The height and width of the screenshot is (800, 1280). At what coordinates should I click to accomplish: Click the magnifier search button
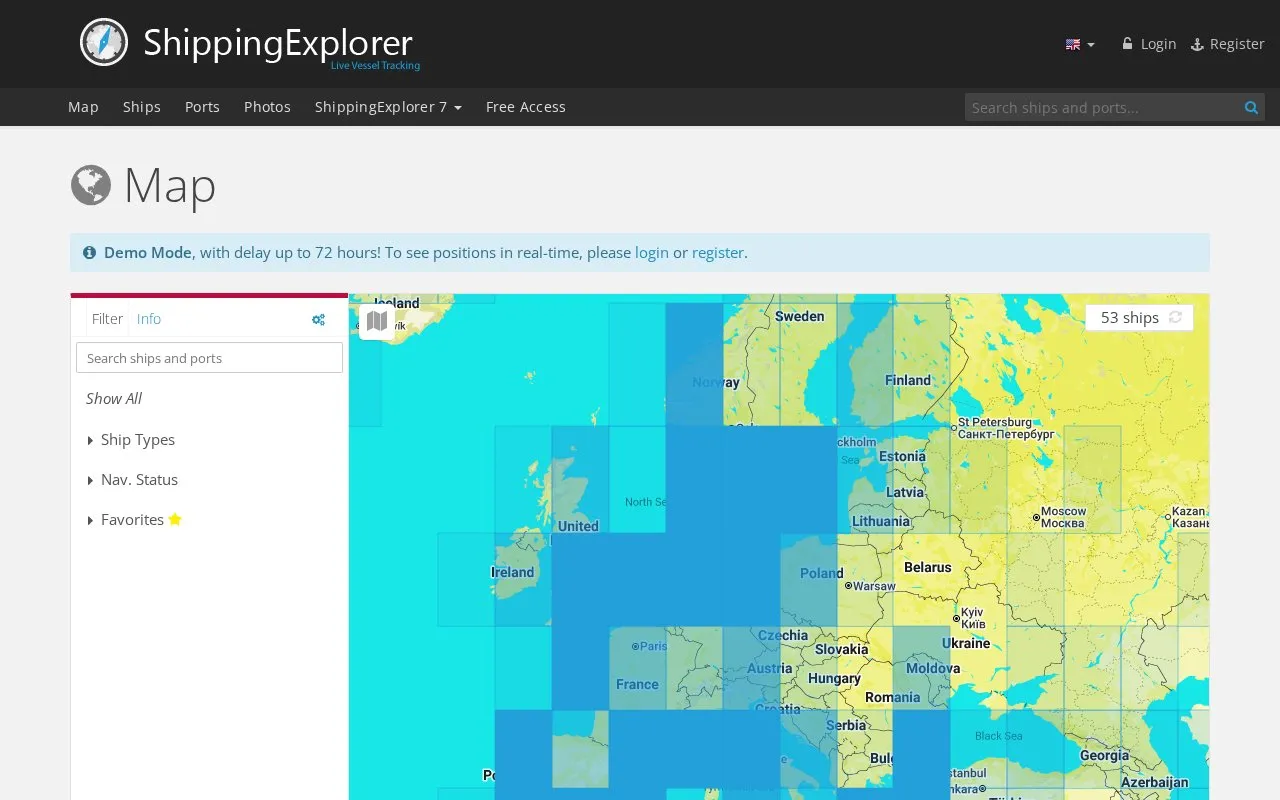[x=1251, y=107]
